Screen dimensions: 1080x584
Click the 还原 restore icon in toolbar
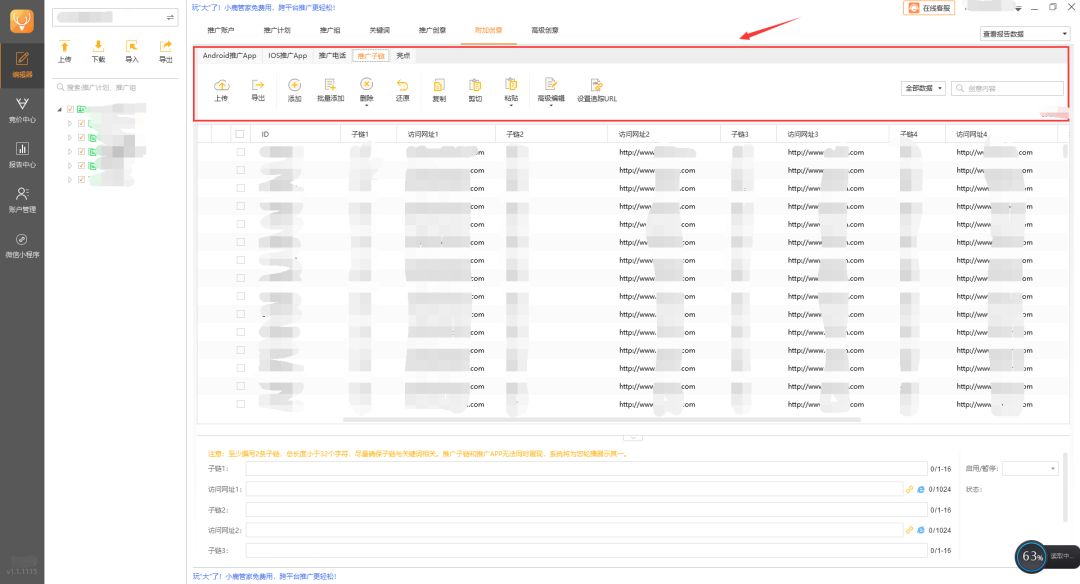(402, 86)
